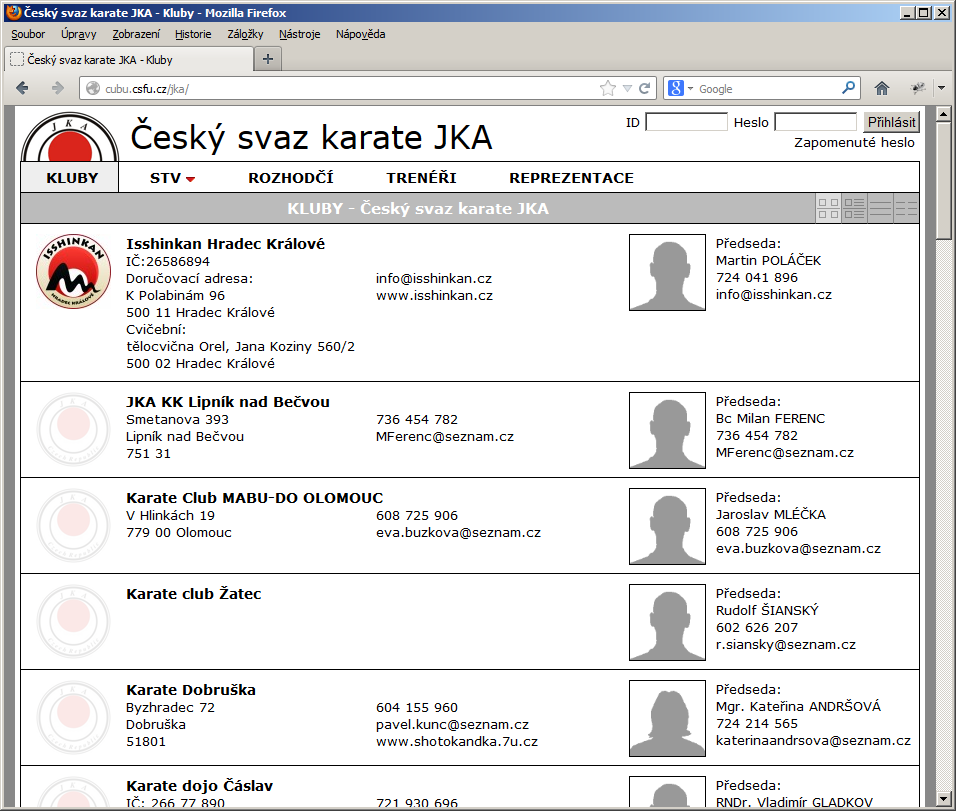
Task: Open a new tab with the plus button
Action: pos(268,59)
